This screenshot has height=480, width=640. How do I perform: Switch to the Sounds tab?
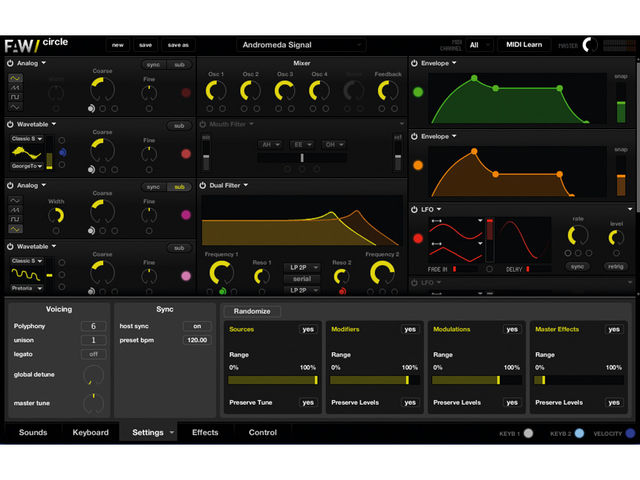point(33,432)
